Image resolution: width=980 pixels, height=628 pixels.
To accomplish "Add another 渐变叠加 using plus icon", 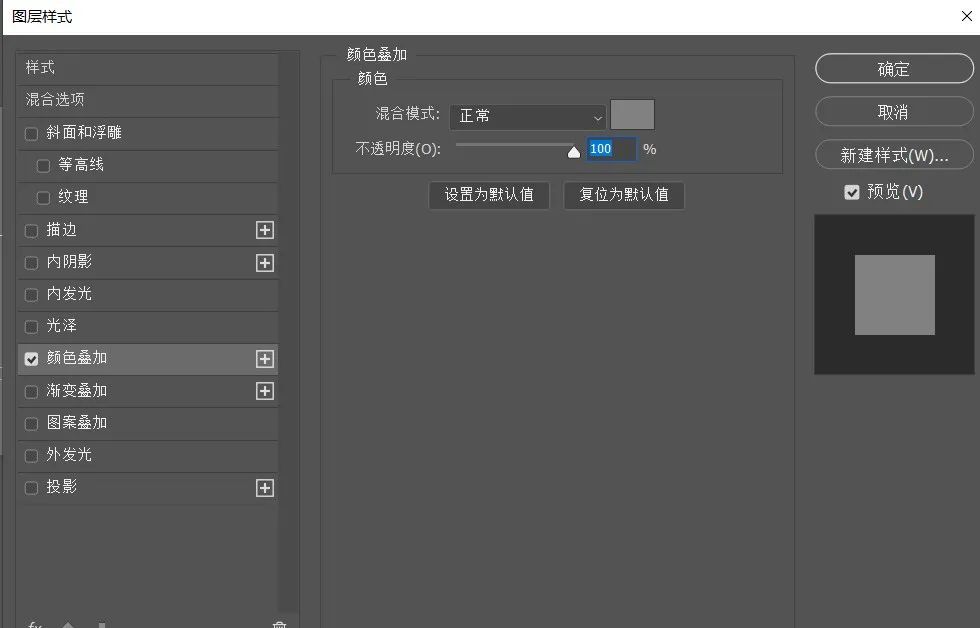I will pos(264,391).
